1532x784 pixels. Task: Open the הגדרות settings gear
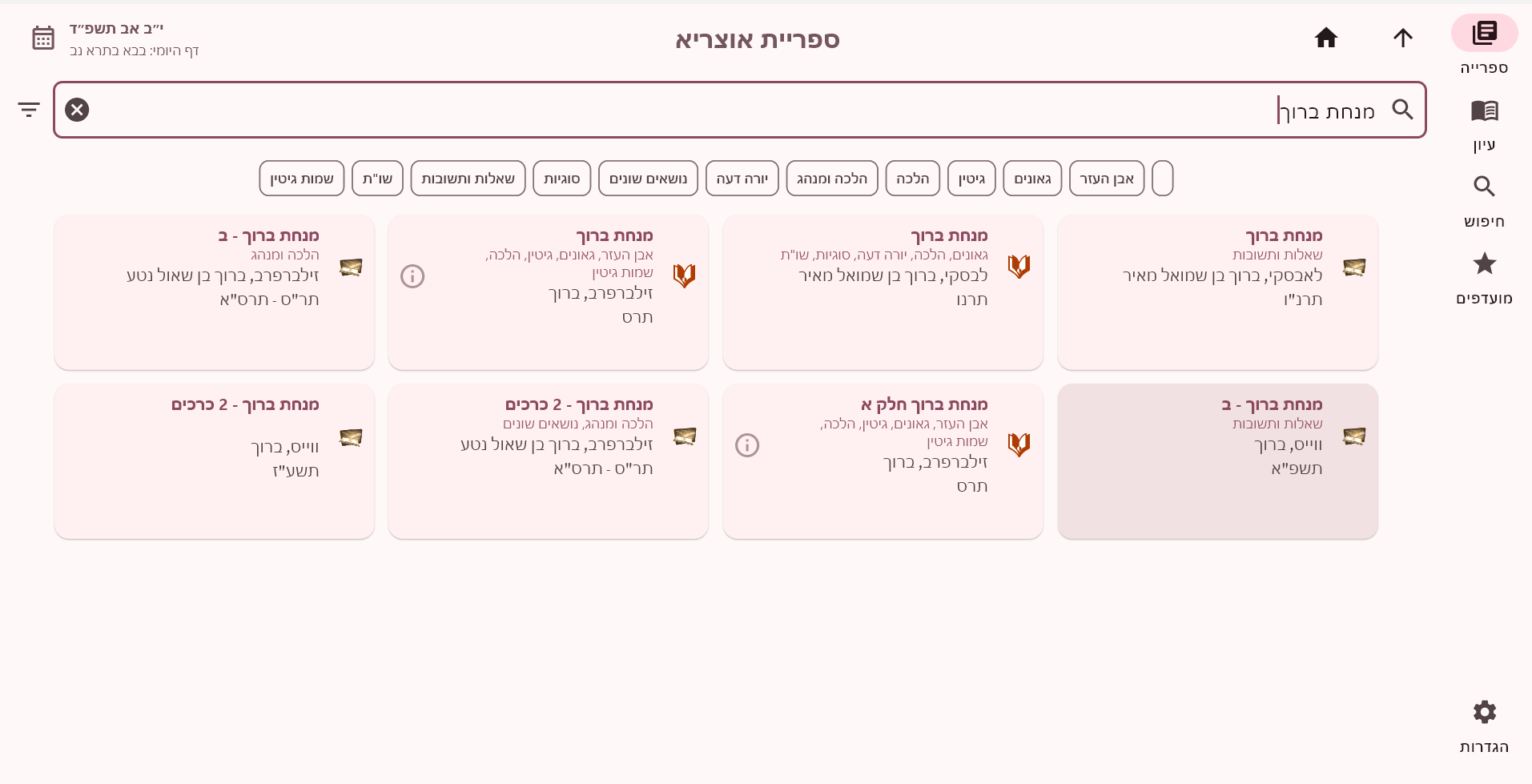point(1484,712)
